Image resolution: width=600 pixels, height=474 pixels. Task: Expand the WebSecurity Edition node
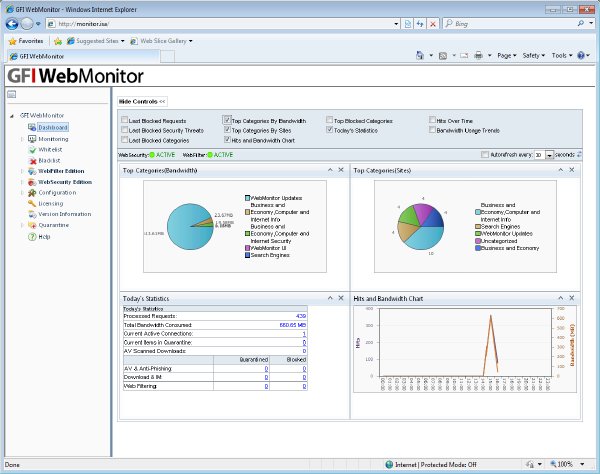[22, 182]
